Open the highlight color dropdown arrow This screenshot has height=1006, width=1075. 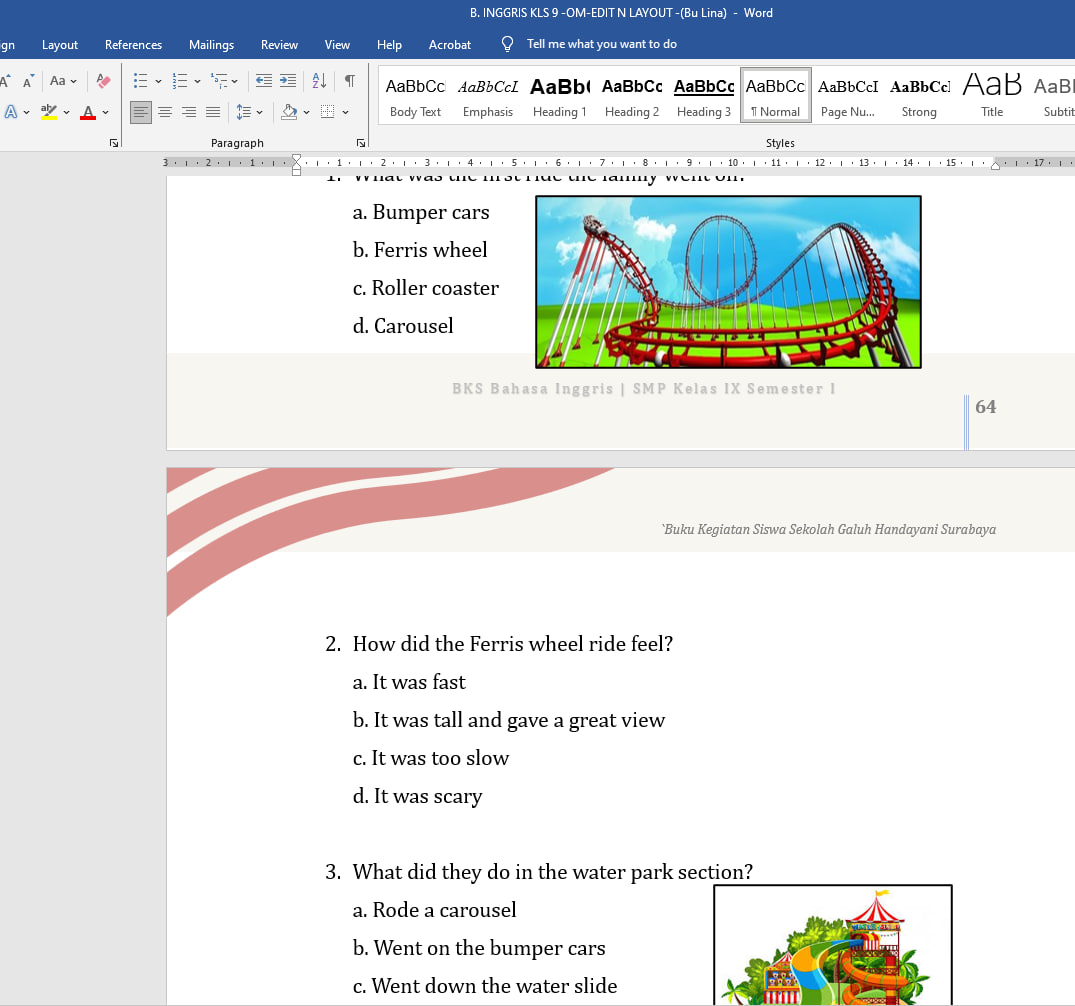(x=67, y=112)
